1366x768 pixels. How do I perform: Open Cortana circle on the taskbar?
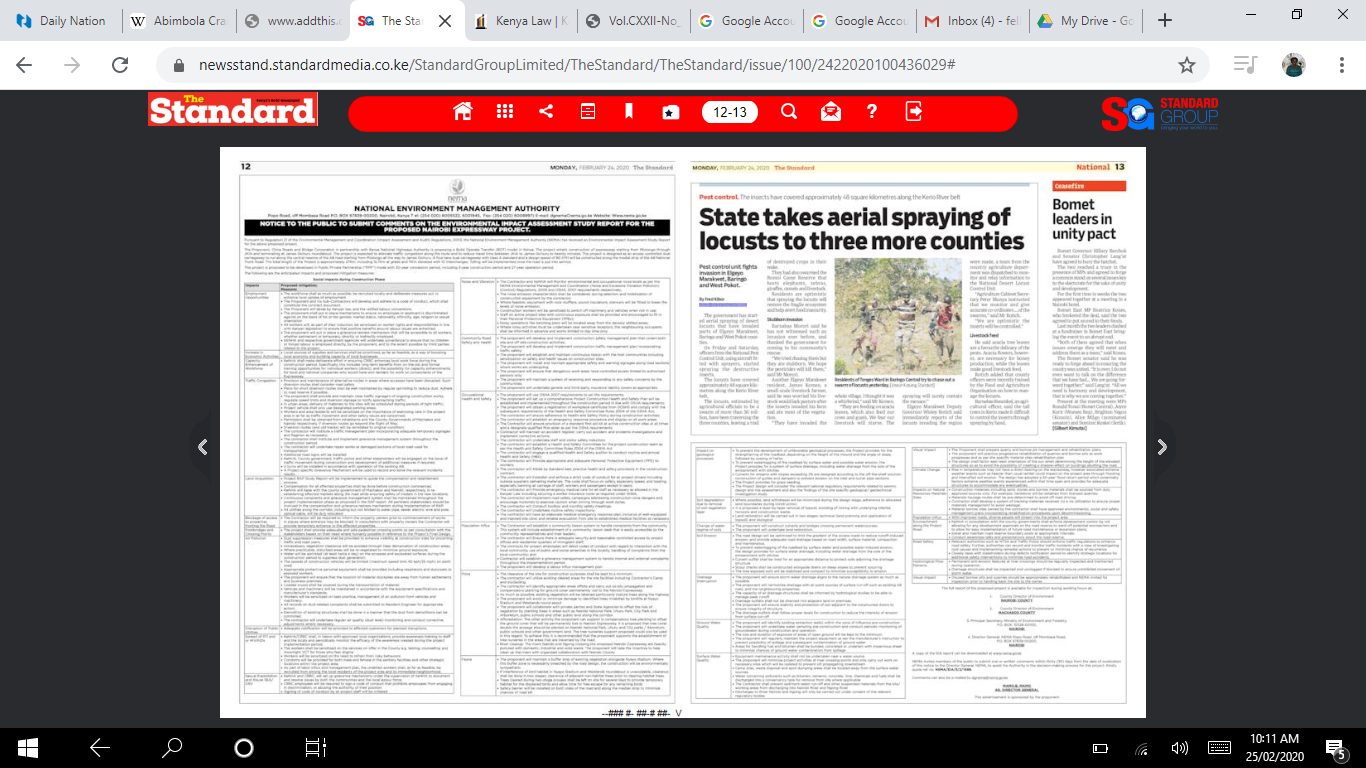(244, 747)
